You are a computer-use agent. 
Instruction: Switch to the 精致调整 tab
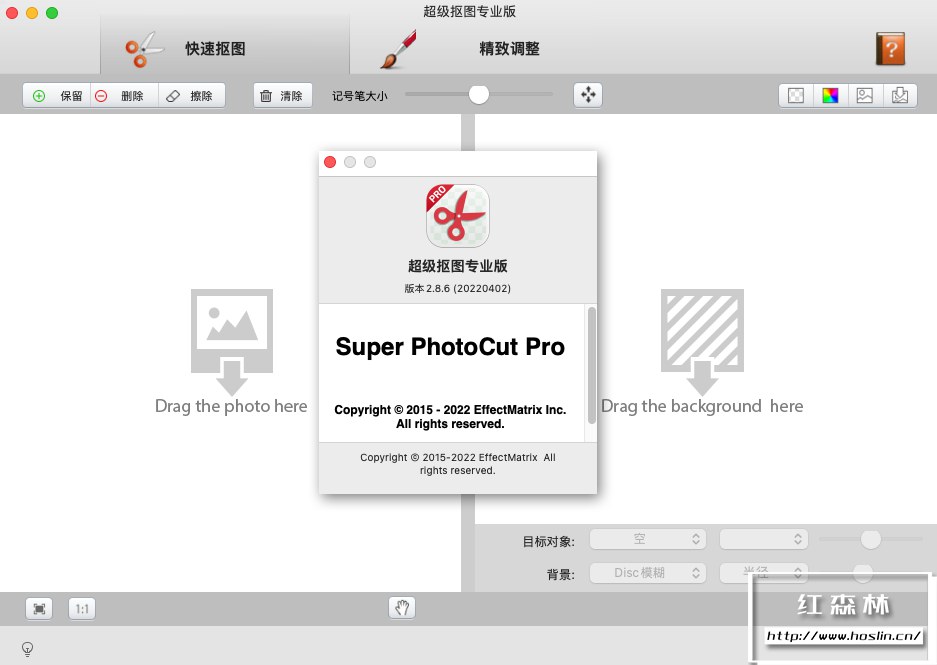pos(510,48)
